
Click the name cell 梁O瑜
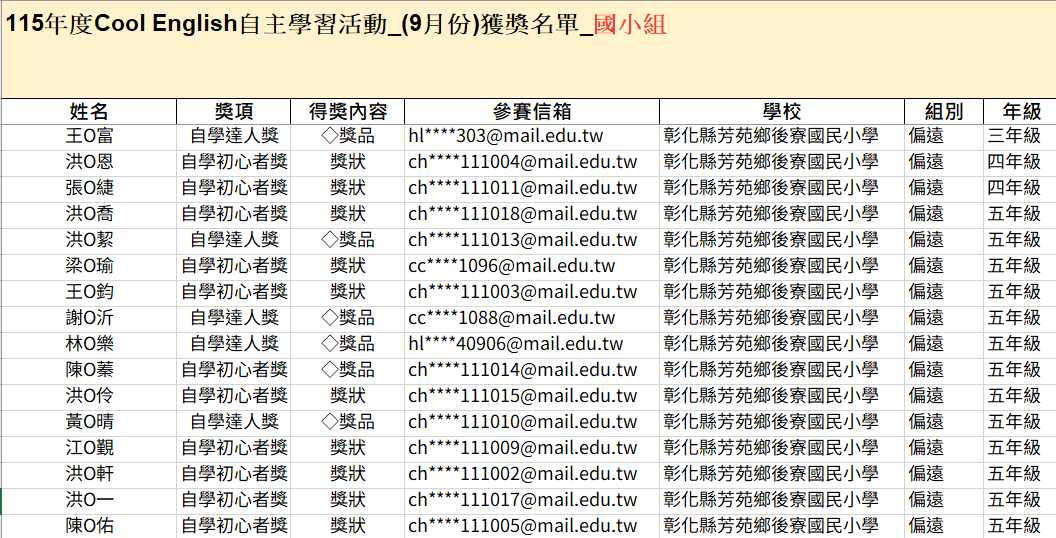click(89, 266)
